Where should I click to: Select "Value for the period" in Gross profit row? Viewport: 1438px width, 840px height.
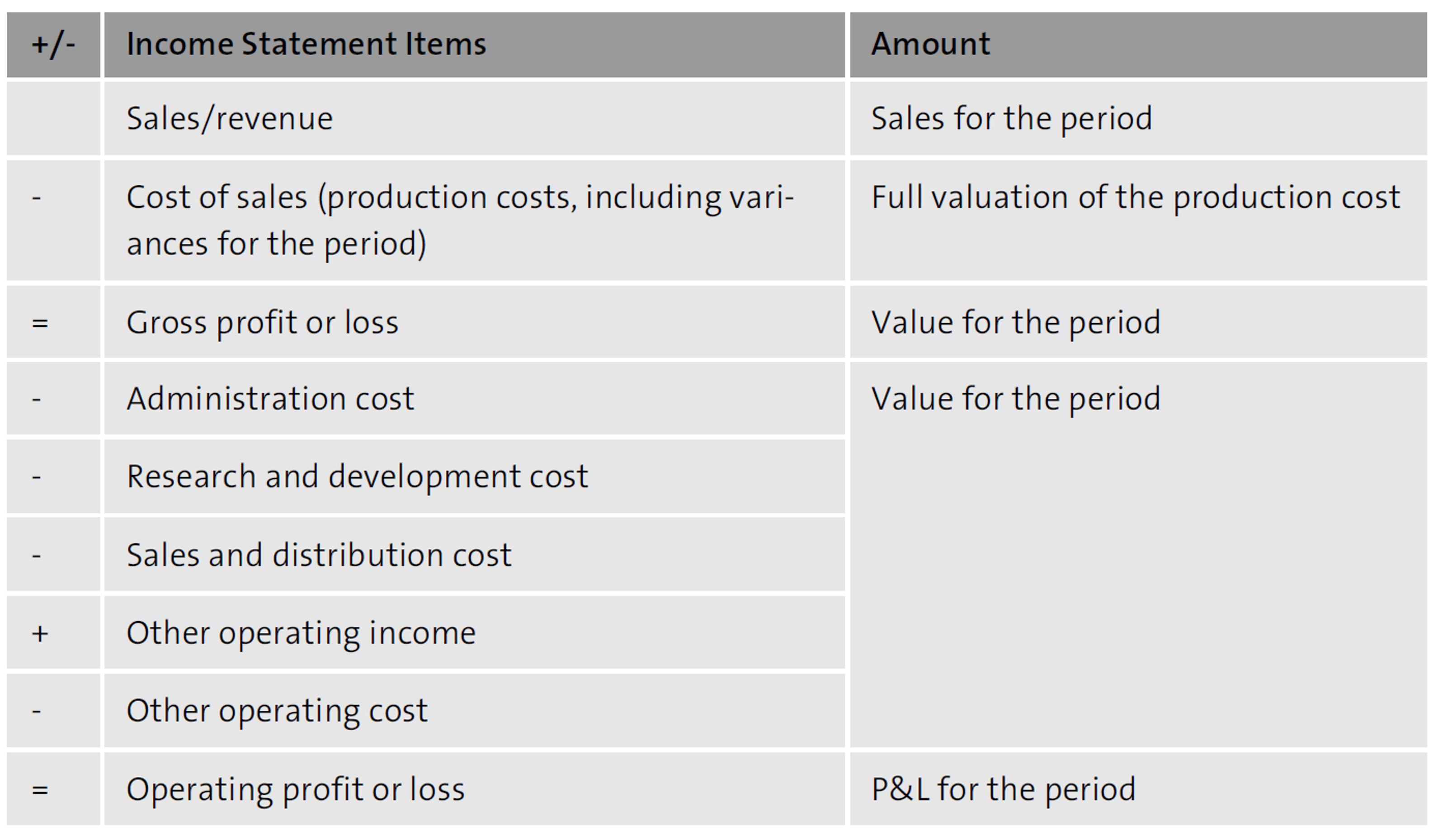1016,323
